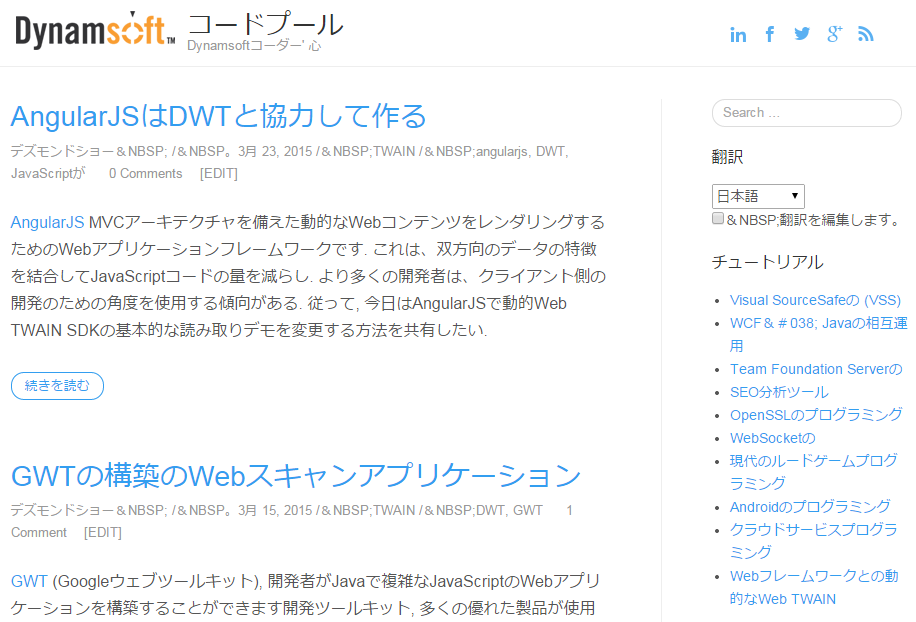Open the 日本語 language dropdown

pyautogui.click(x=757, y=196)
